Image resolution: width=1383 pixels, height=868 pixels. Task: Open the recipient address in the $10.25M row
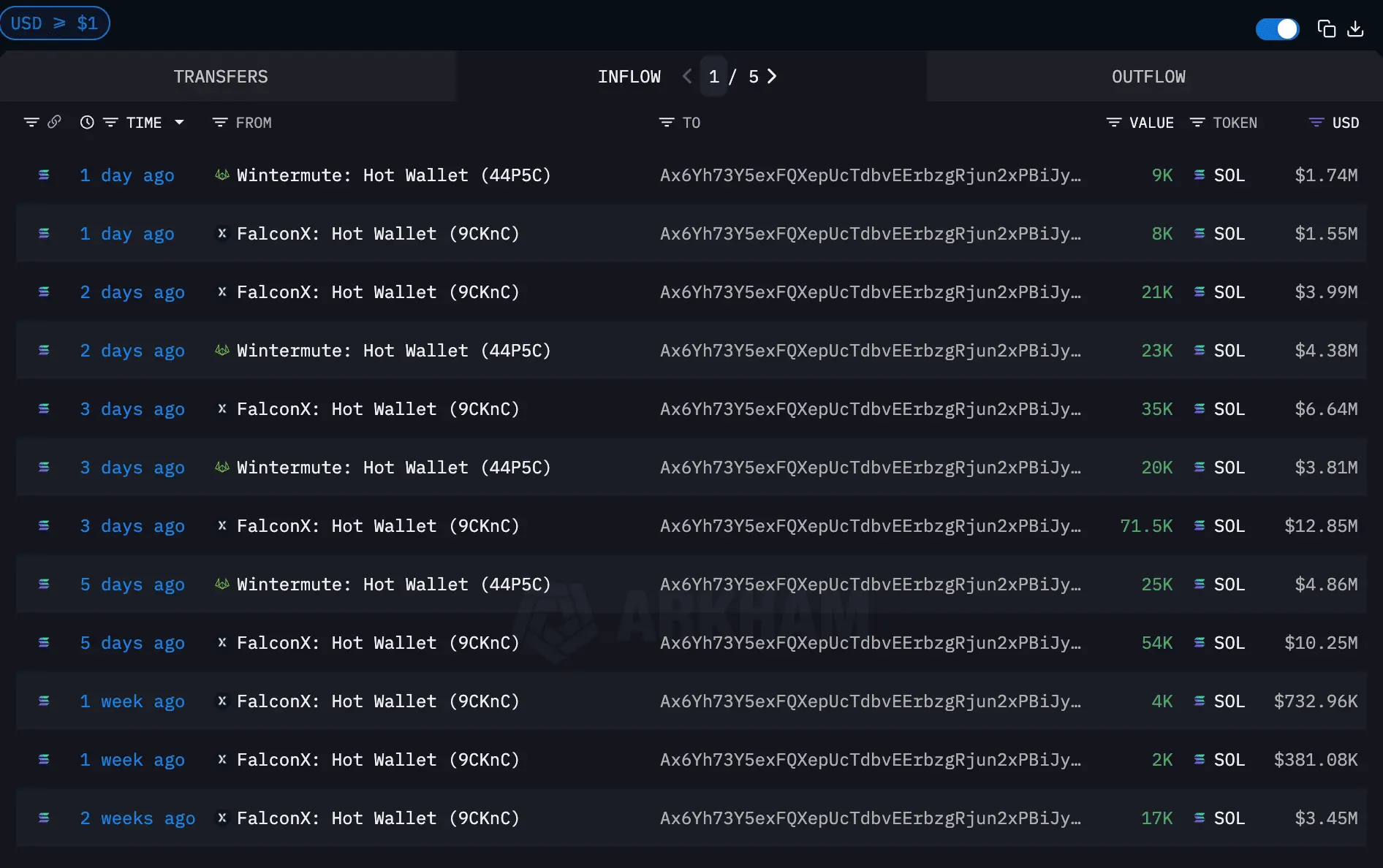tap(871, 643)
